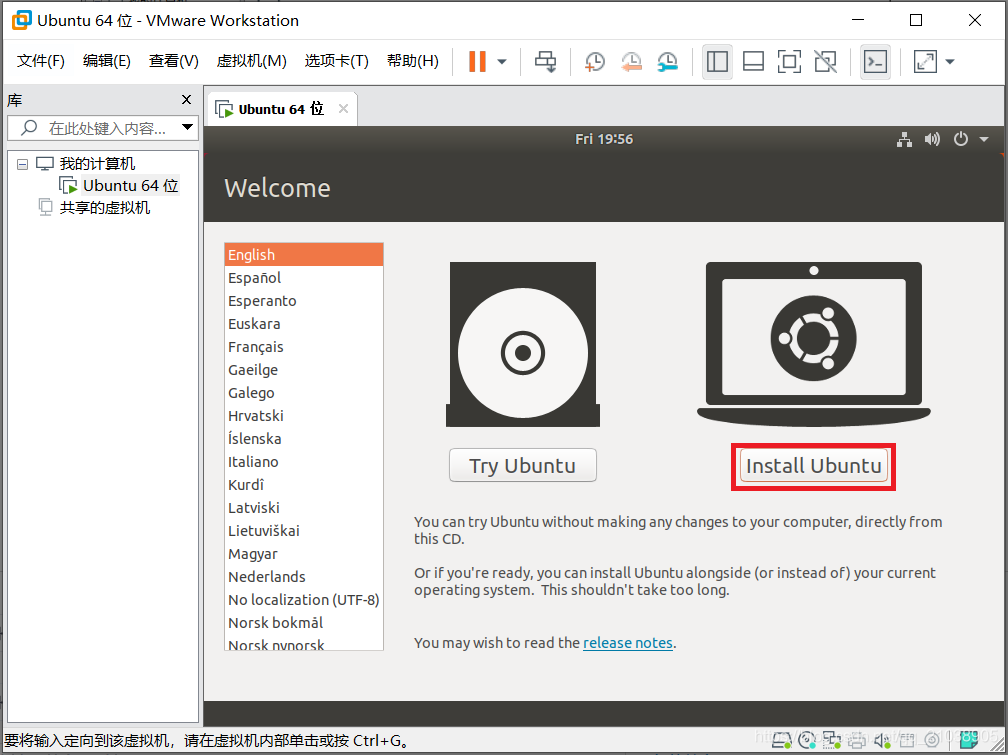
Task: Open the 帮助(H) menu
Action: pyautogui.click(x=413, y=61)
